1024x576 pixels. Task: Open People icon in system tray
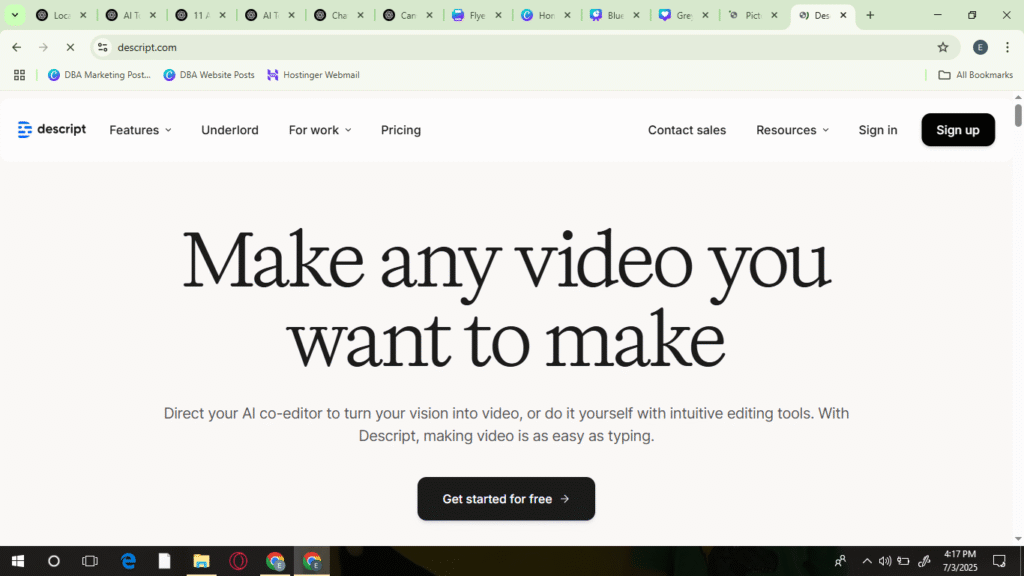[x=840, y=561]
